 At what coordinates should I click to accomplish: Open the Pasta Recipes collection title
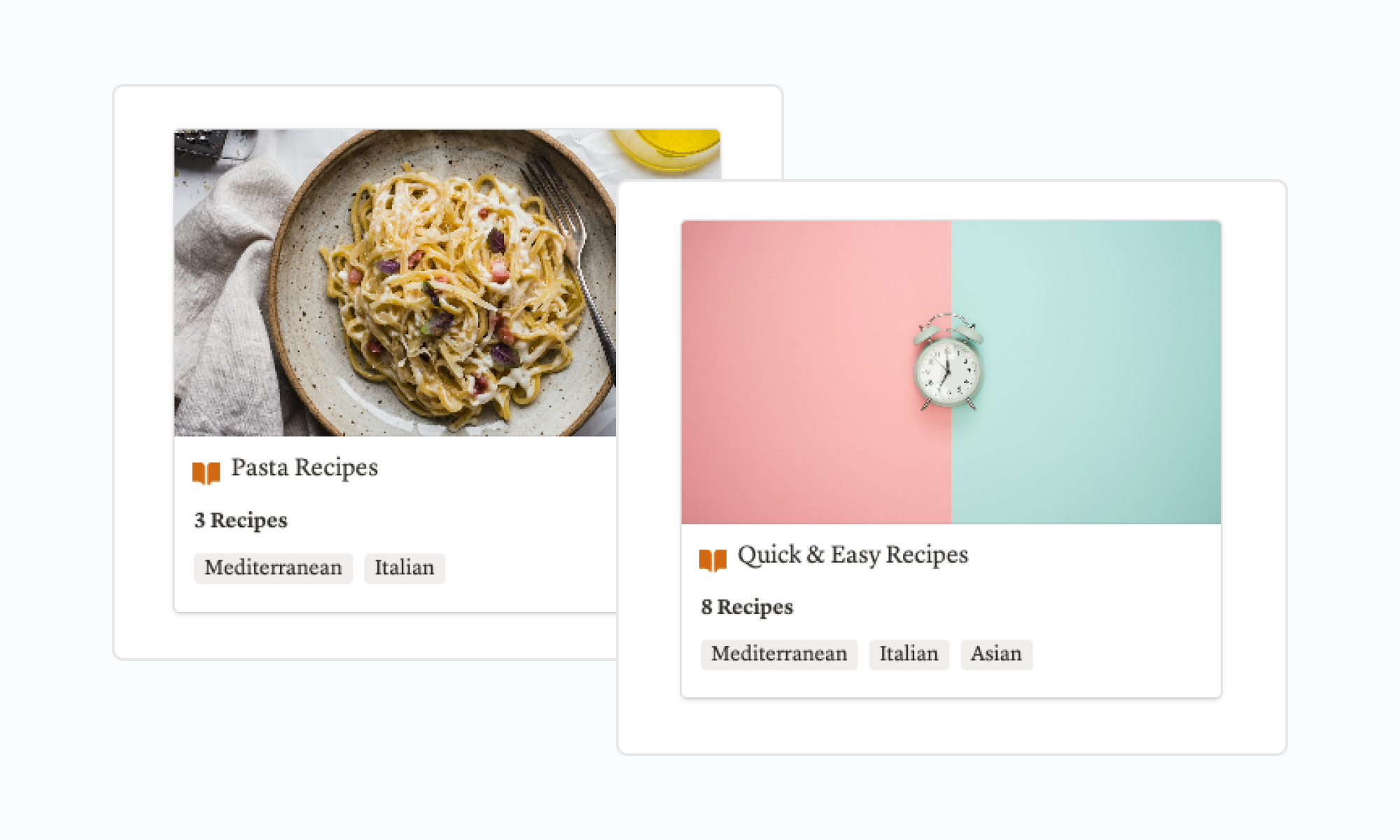(304, 468)
